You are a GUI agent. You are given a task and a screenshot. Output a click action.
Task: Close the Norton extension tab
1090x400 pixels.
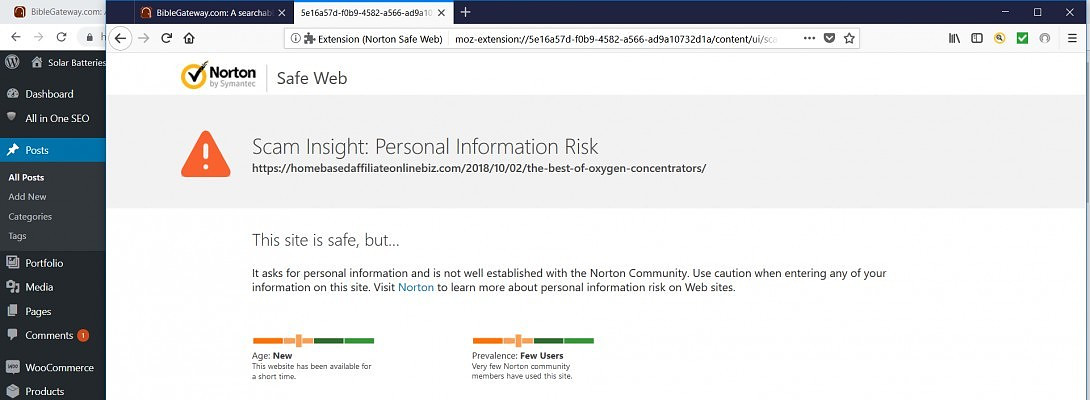click(x=443, y=12)
